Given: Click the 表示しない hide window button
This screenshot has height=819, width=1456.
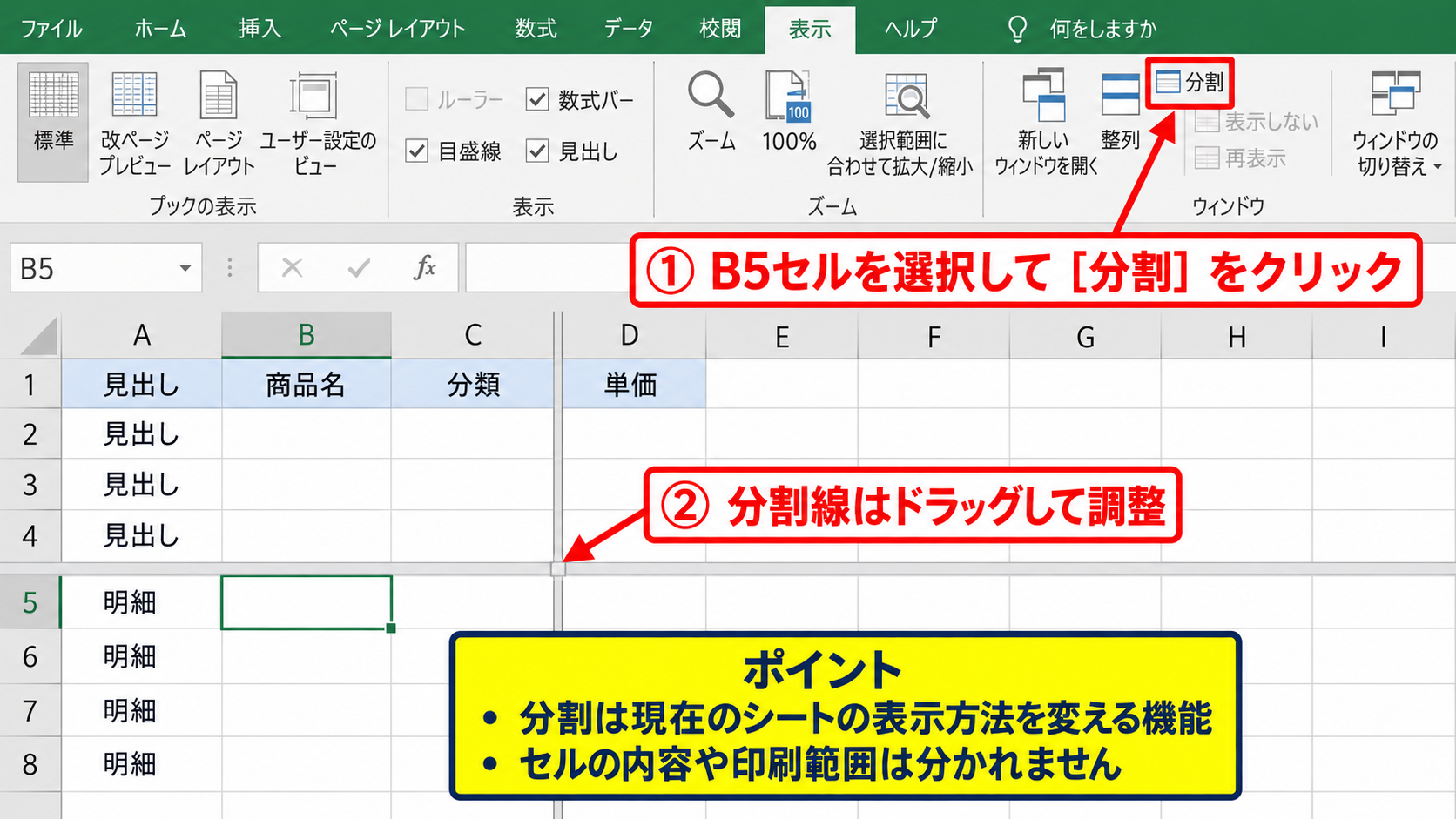Looking at the screenshot, I should (1256, 122).
